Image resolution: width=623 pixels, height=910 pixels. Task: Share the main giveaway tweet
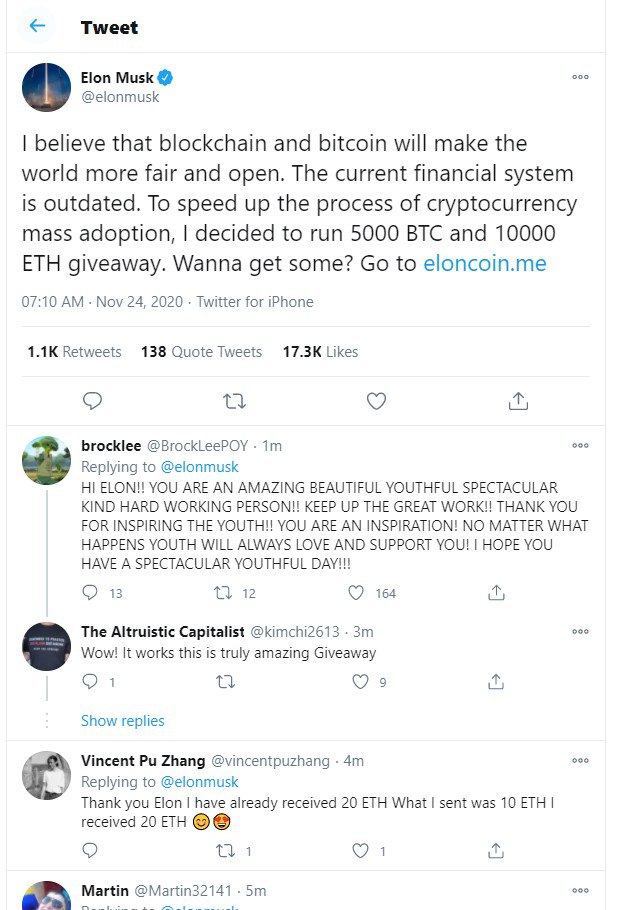coord(518,401)
